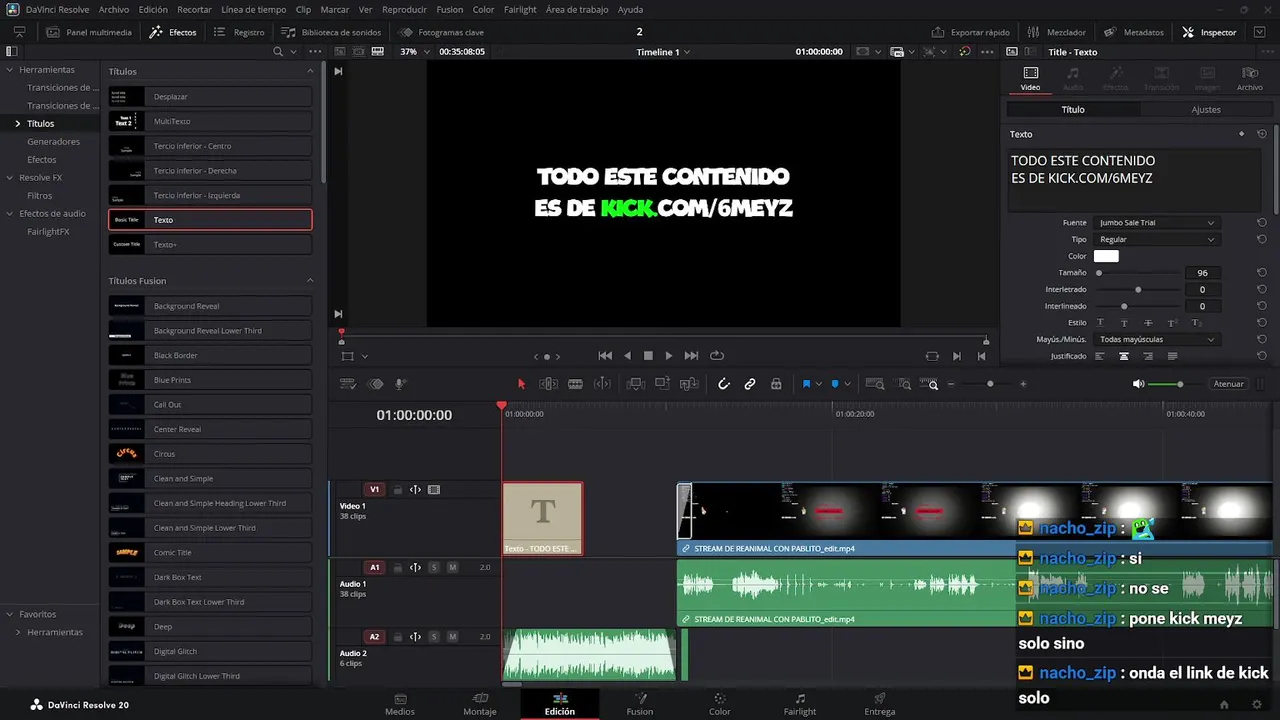Toggle Loop playback button

pos(717,356)
